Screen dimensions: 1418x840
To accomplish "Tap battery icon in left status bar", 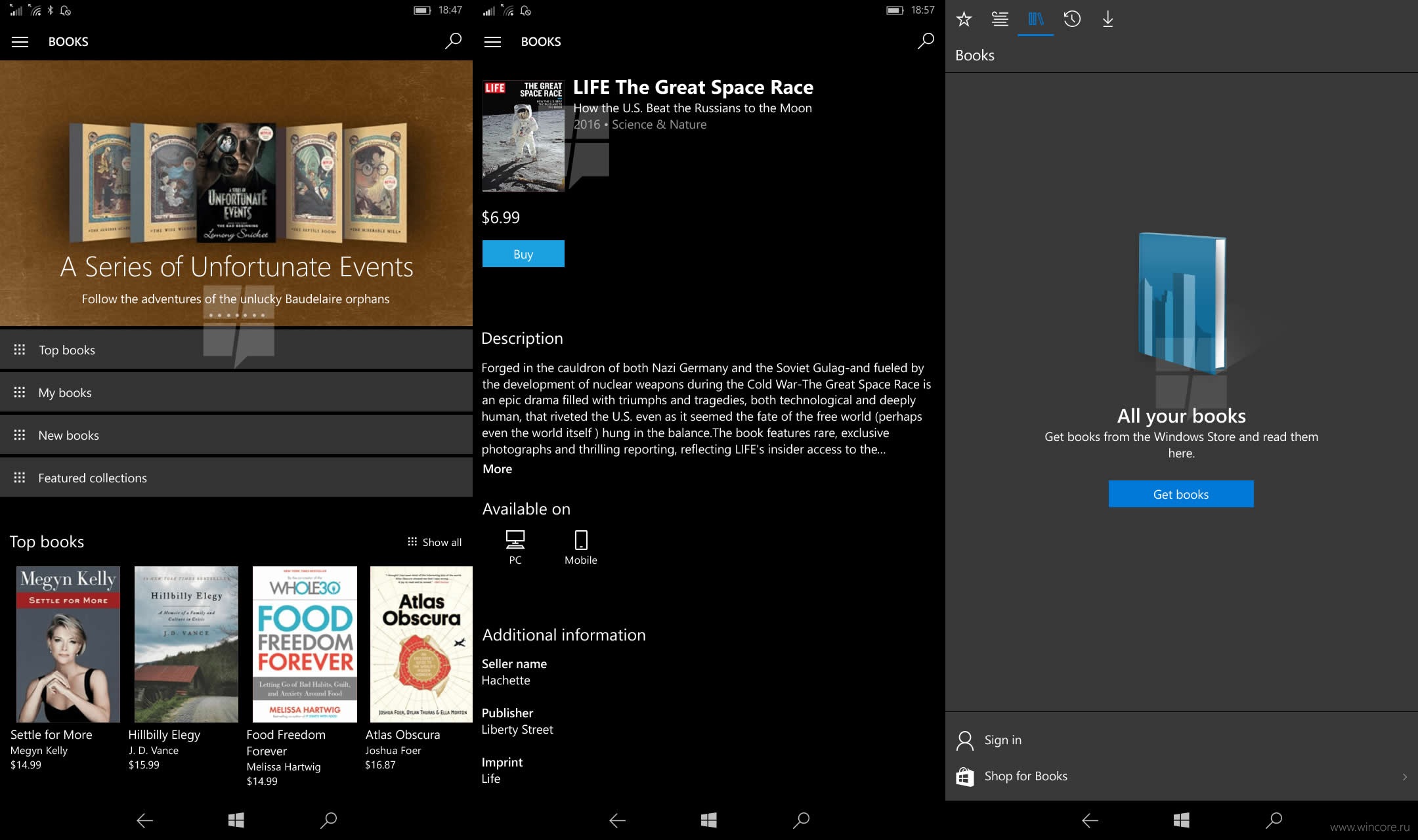I will coord(422,10).
